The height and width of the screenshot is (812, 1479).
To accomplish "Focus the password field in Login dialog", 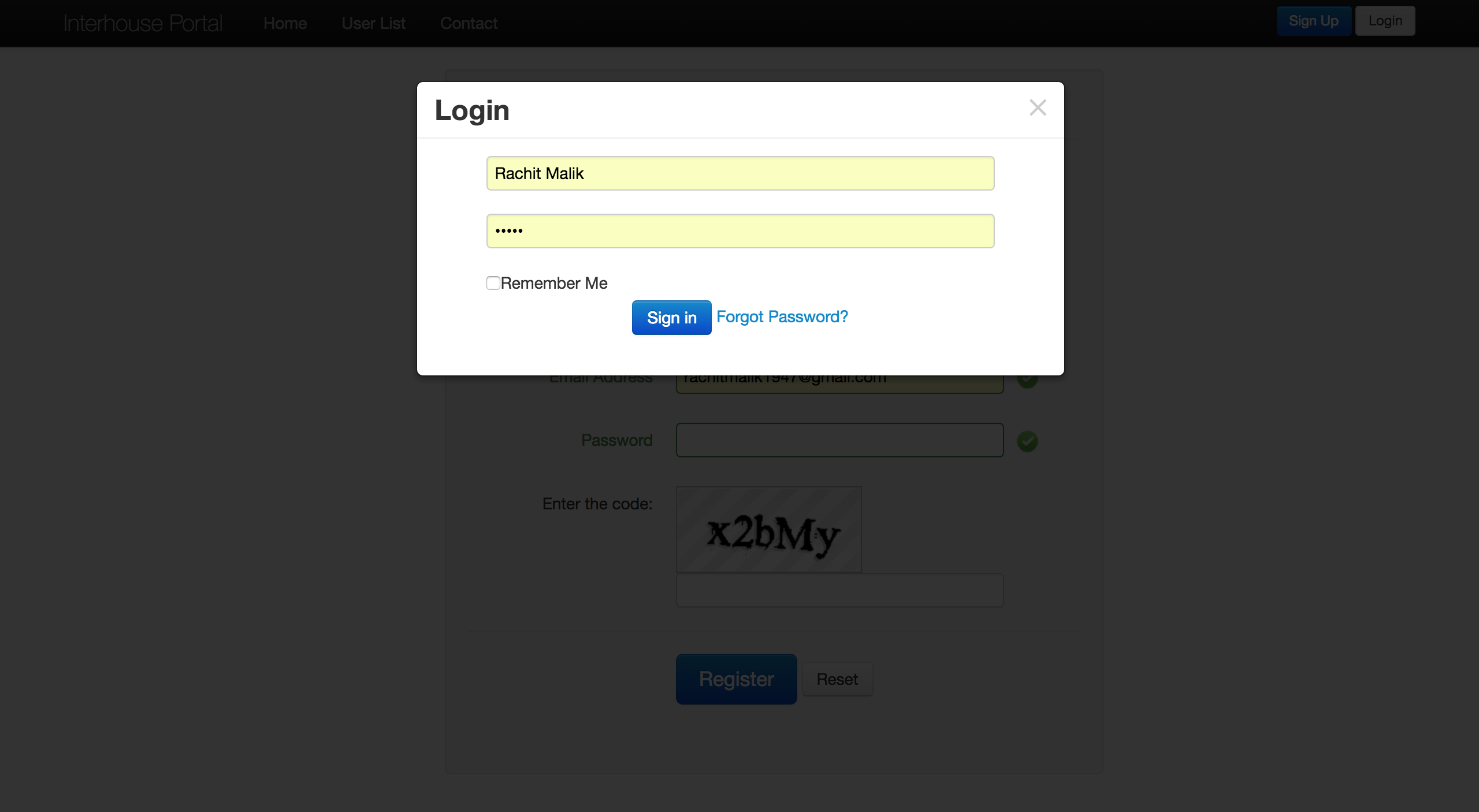I will (740, 231).
